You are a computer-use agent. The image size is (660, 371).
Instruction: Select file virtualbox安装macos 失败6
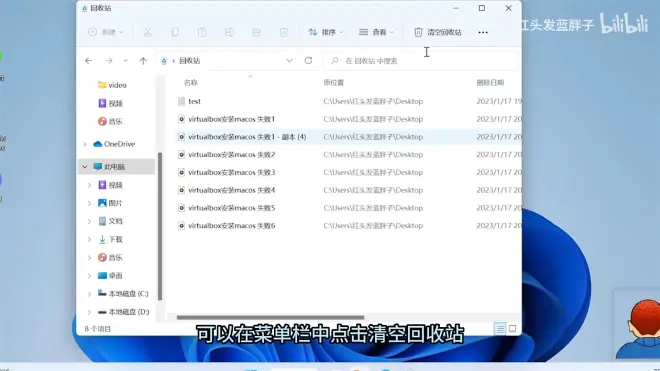[232, 226]
